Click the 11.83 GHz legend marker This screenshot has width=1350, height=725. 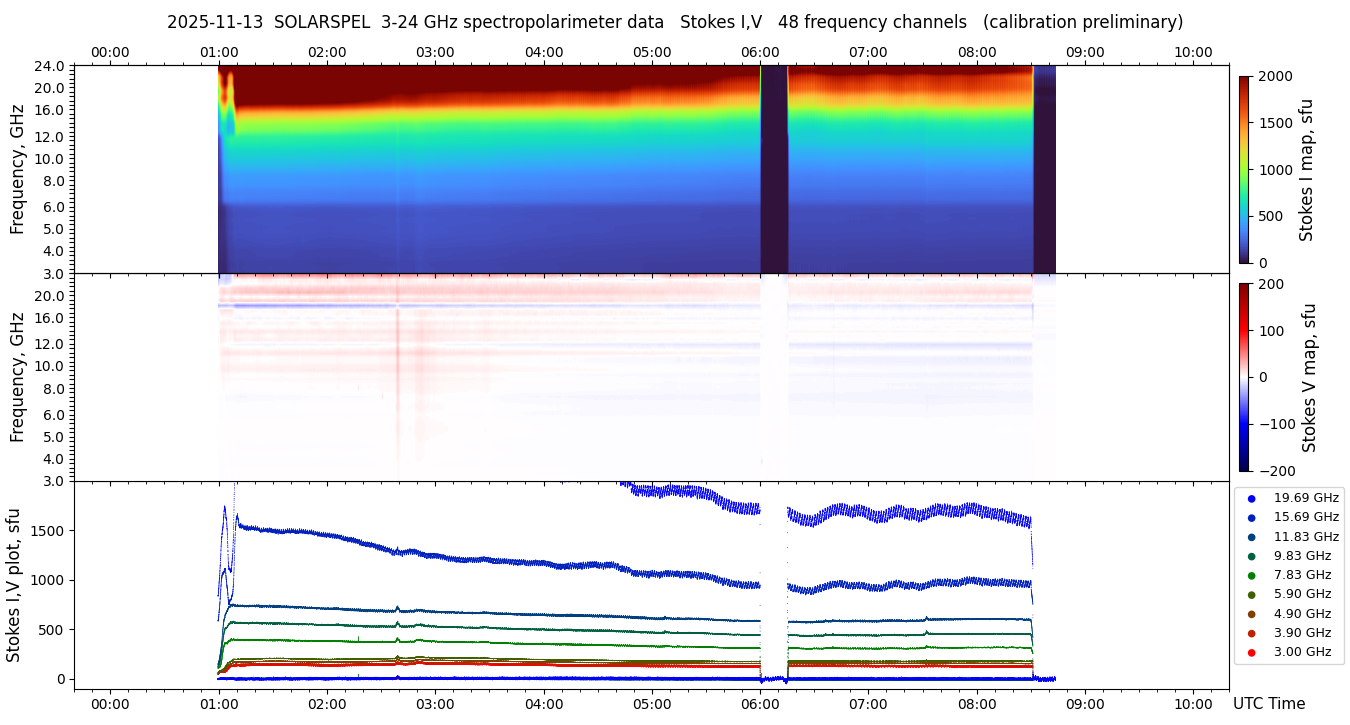tap(1251, 537)
